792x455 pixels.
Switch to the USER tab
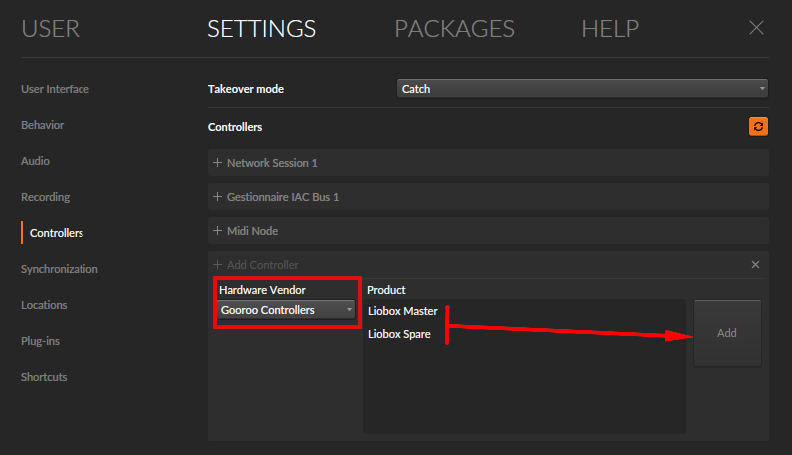point(51,29)
